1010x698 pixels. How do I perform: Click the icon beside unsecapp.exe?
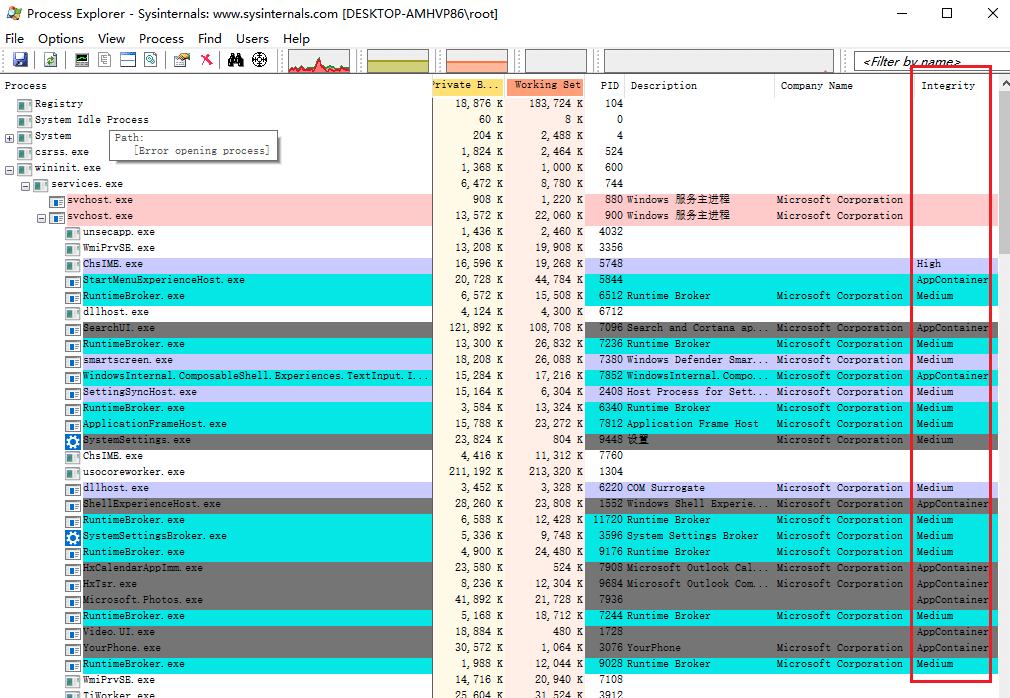click(73, 233)
